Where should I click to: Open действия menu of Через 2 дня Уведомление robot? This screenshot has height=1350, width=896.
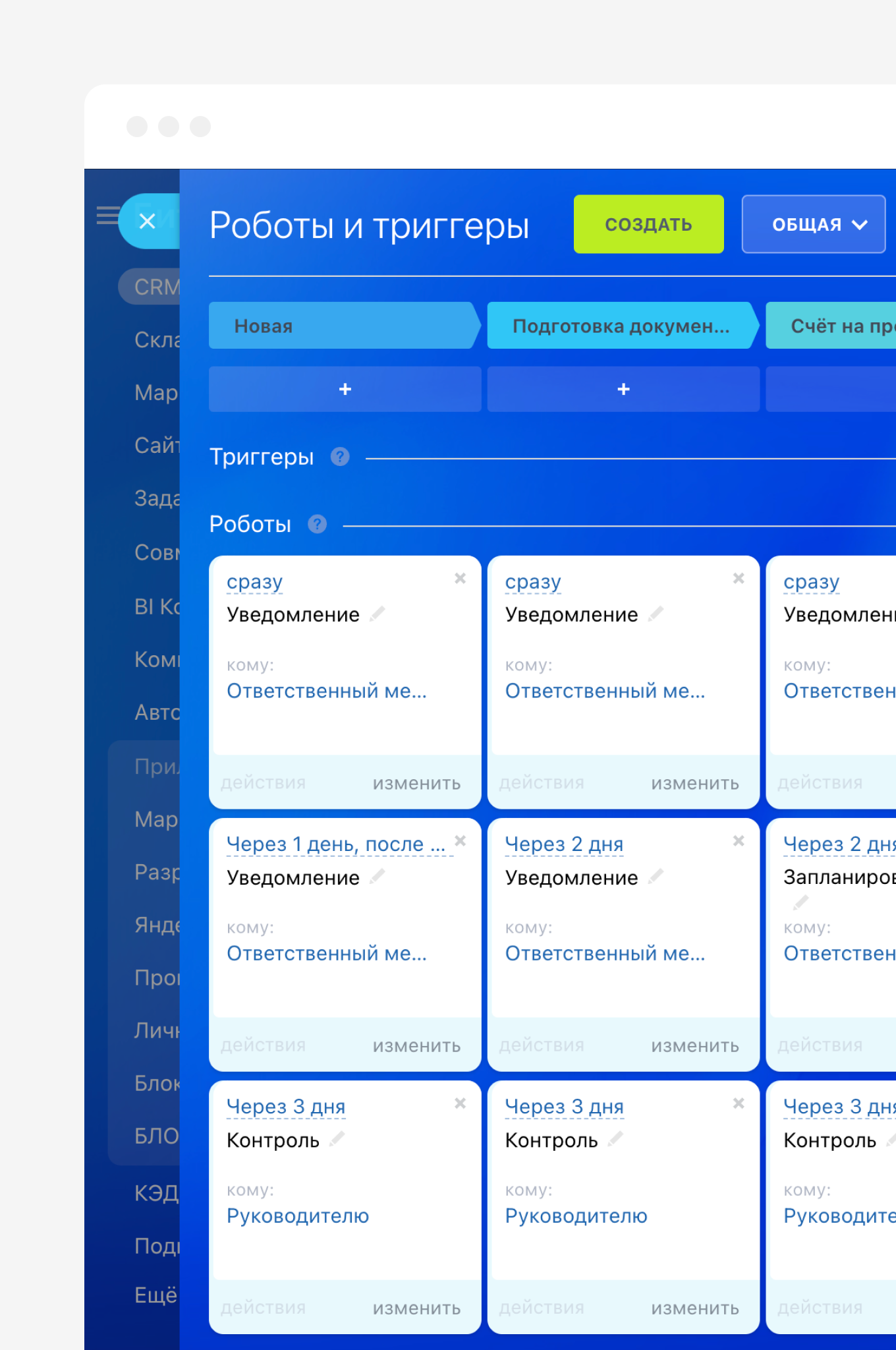[x=542, y=1045]
